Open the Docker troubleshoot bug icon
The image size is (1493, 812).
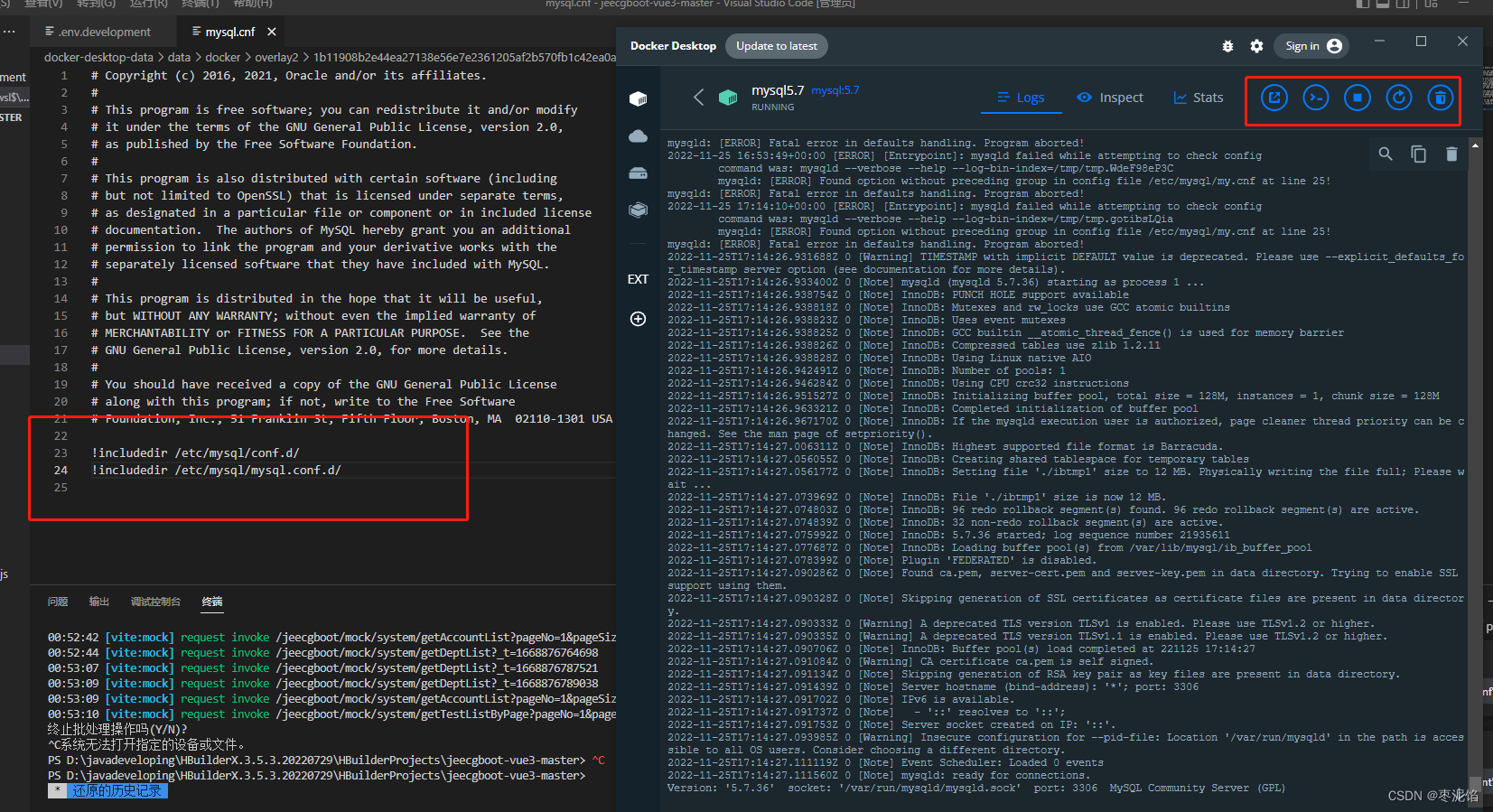(1227, 46)
